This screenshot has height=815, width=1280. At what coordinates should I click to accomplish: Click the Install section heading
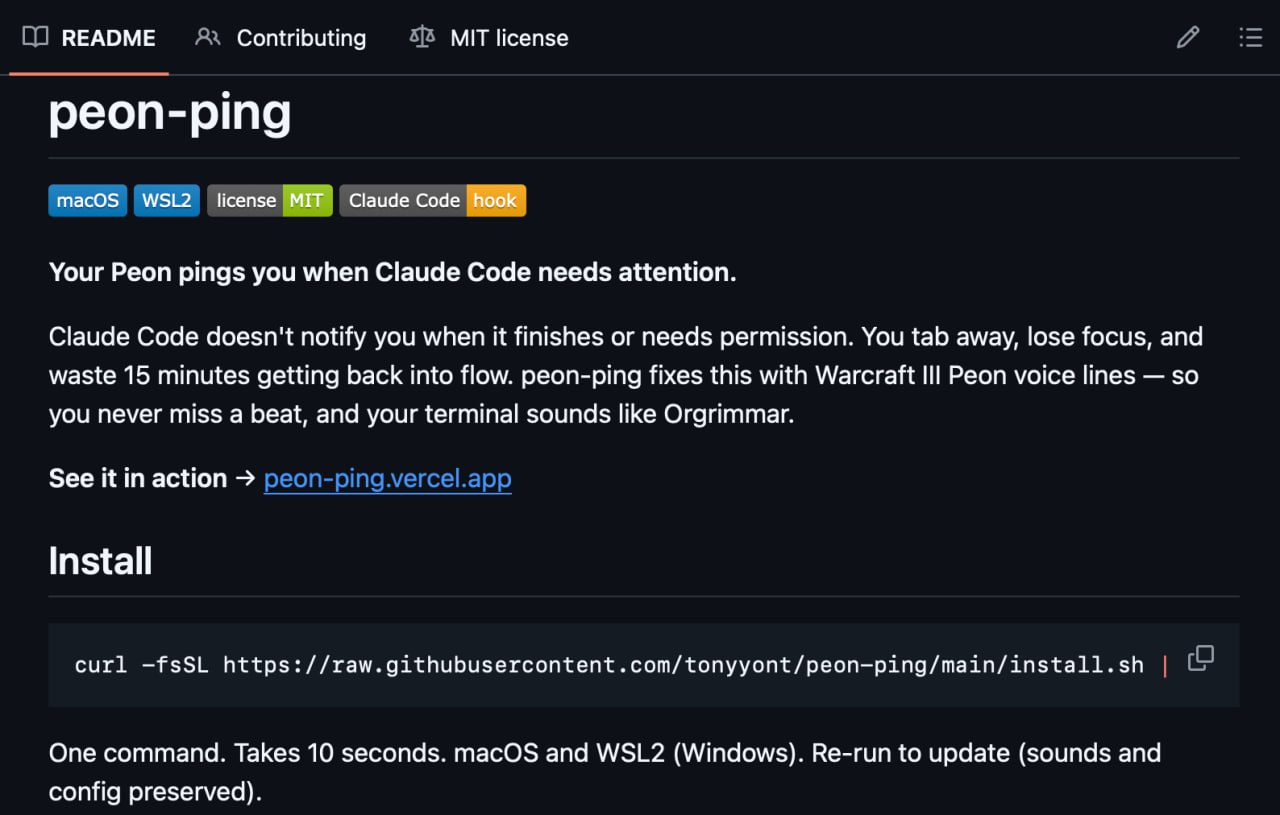pos(100,561)
